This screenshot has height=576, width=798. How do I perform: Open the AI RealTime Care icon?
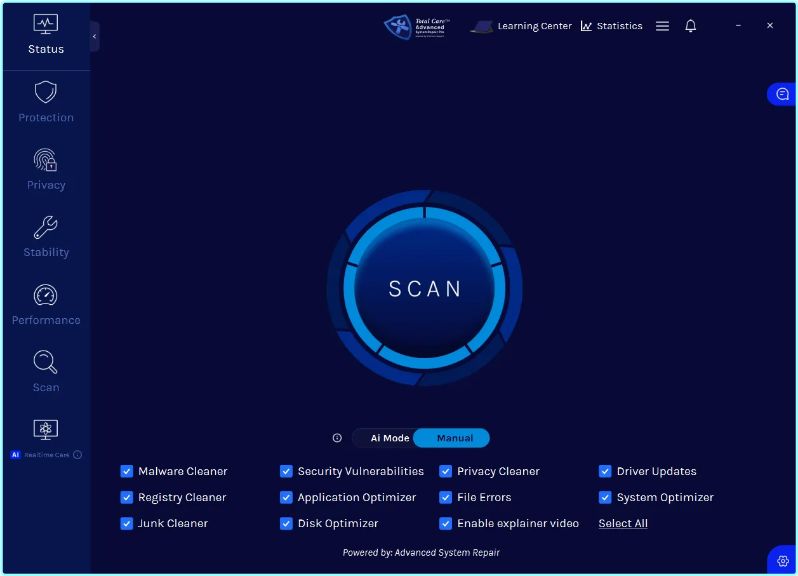(x=46, y=430)
